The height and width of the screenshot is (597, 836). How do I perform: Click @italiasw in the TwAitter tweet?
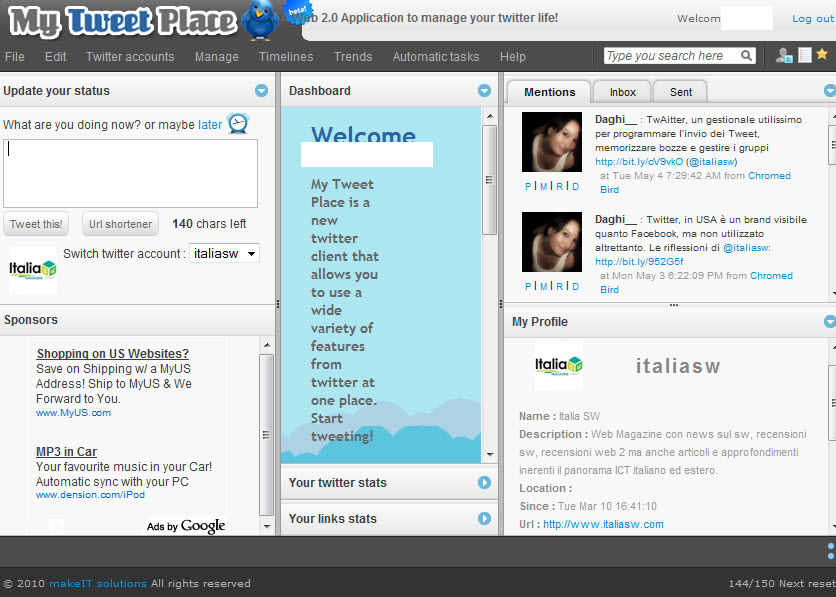(x=712, y=162)
